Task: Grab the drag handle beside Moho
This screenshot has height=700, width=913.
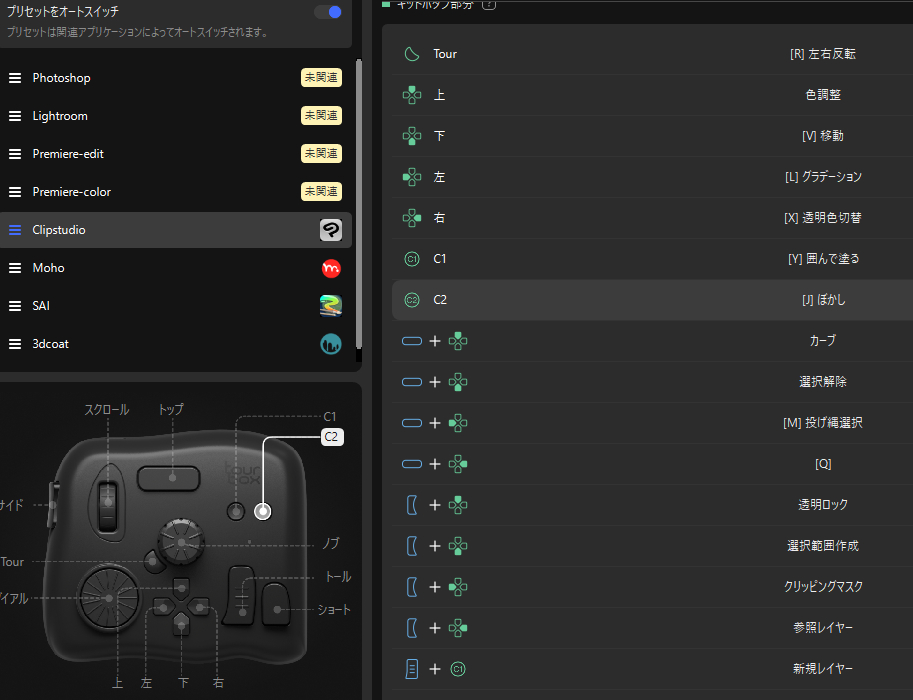Action: [15, 268]
